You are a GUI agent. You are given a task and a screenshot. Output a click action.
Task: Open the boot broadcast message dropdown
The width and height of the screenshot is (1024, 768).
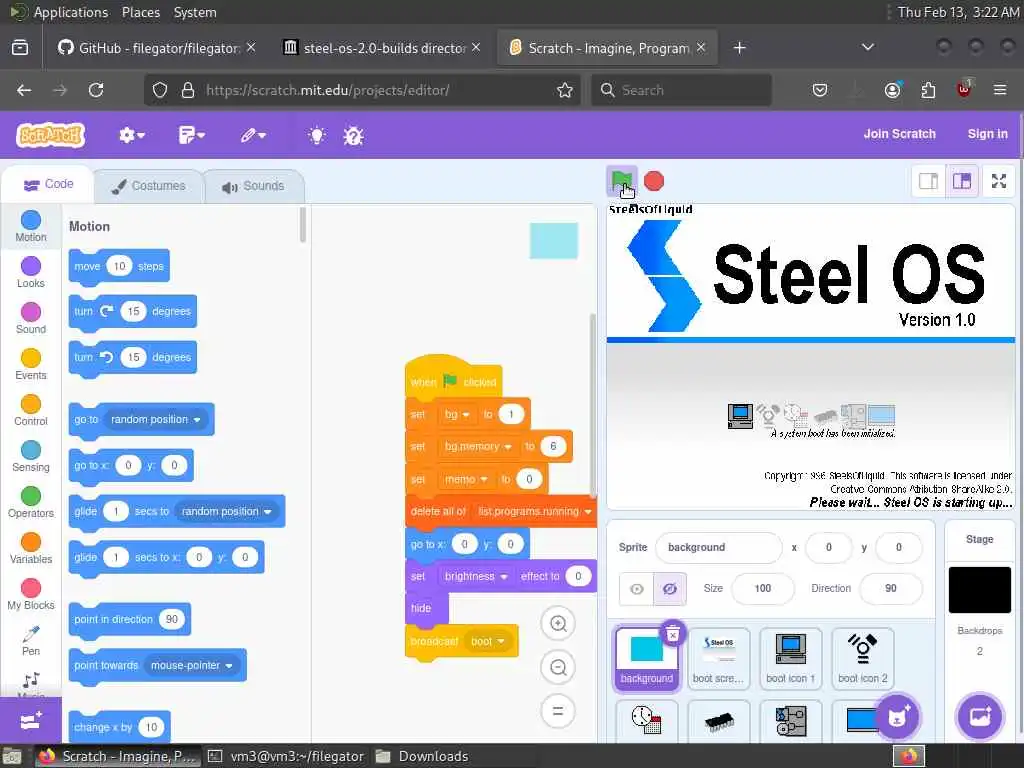tap(488, 641)
